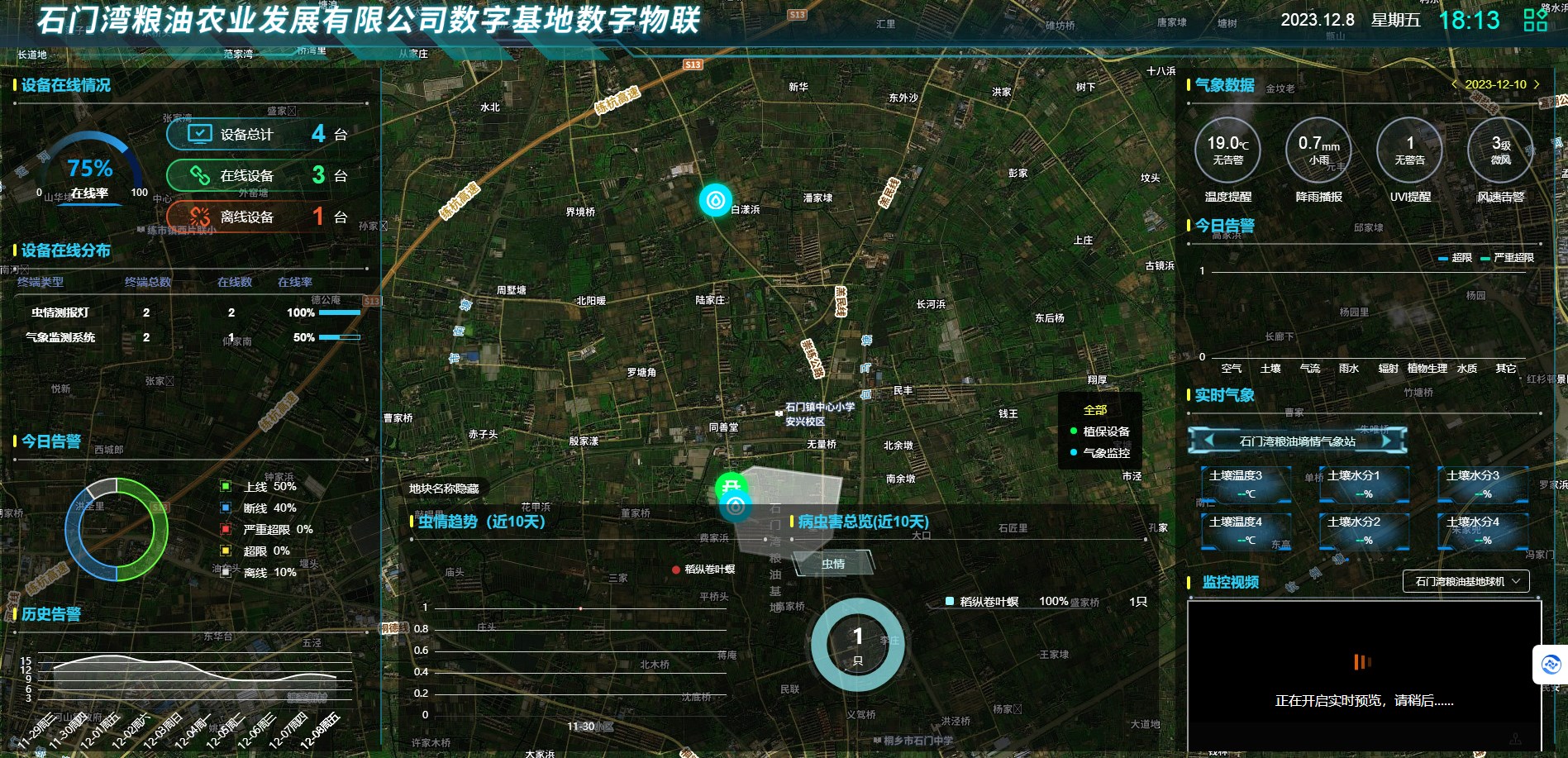Click the 75% 在线率 gauge
Screen dimensions: 1568x758
[x=90, y=169]
